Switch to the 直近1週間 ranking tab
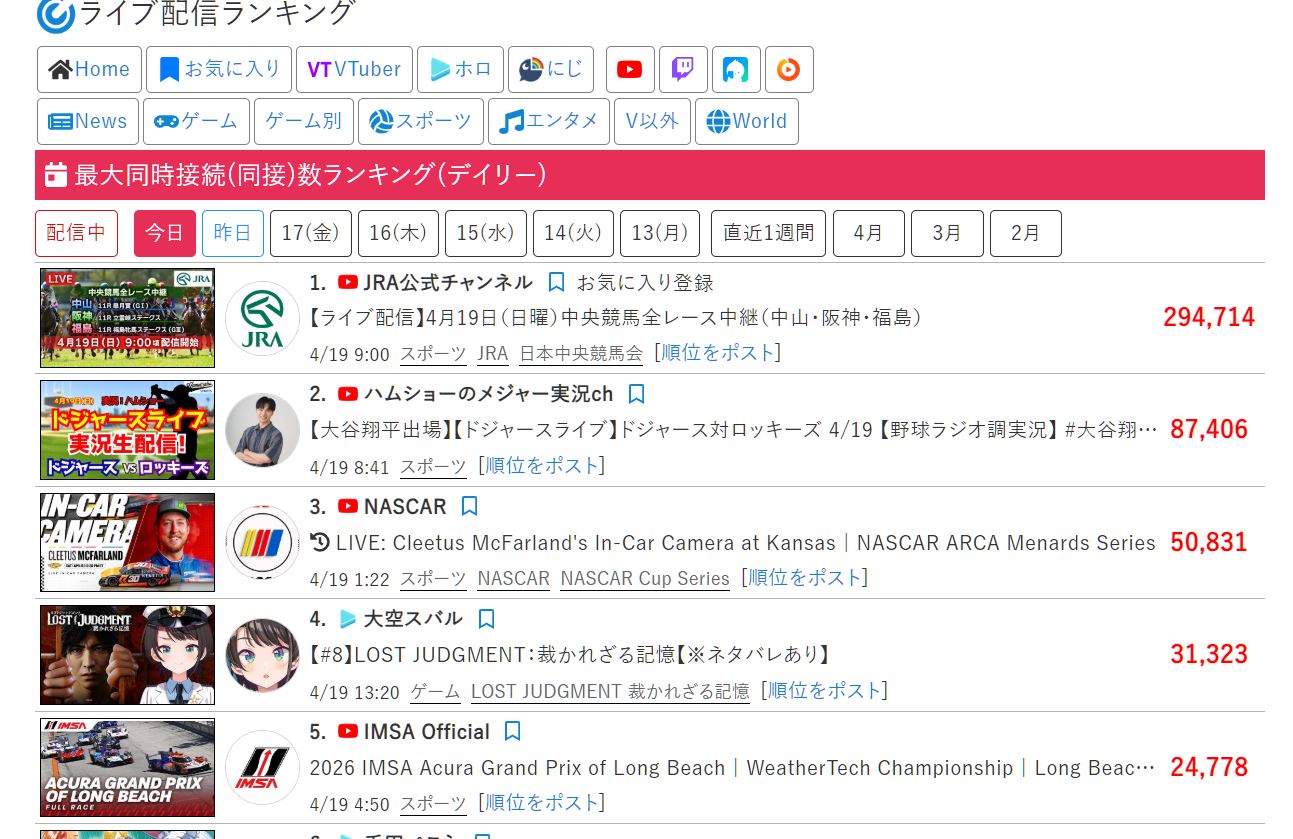 [768, 233]
